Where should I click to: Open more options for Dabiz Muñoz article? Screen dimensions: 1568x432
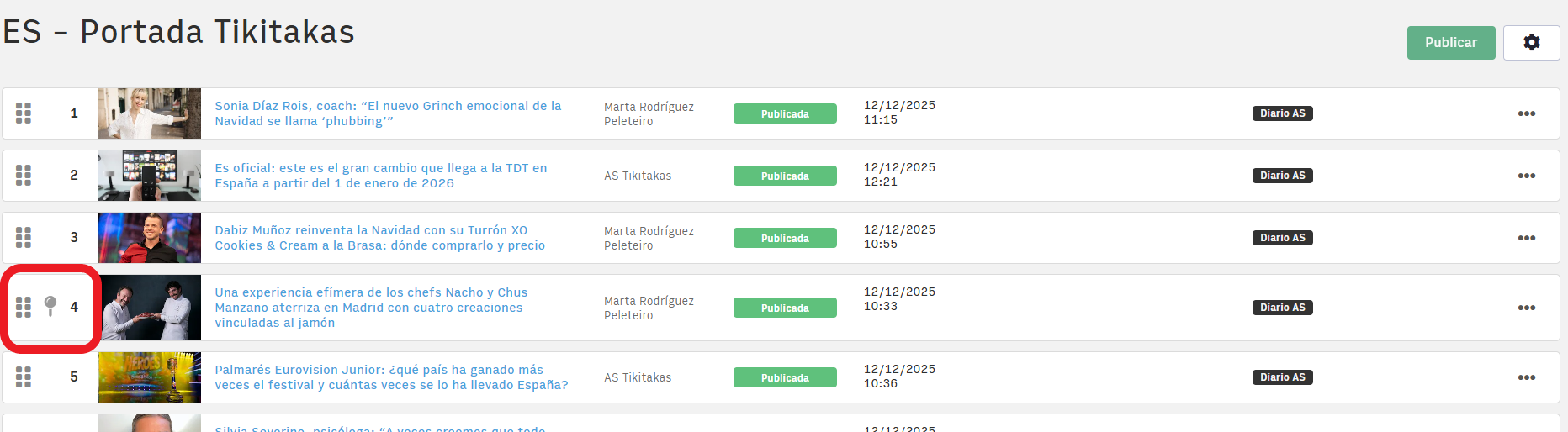pyautogui.click(x=1526, y=238)
